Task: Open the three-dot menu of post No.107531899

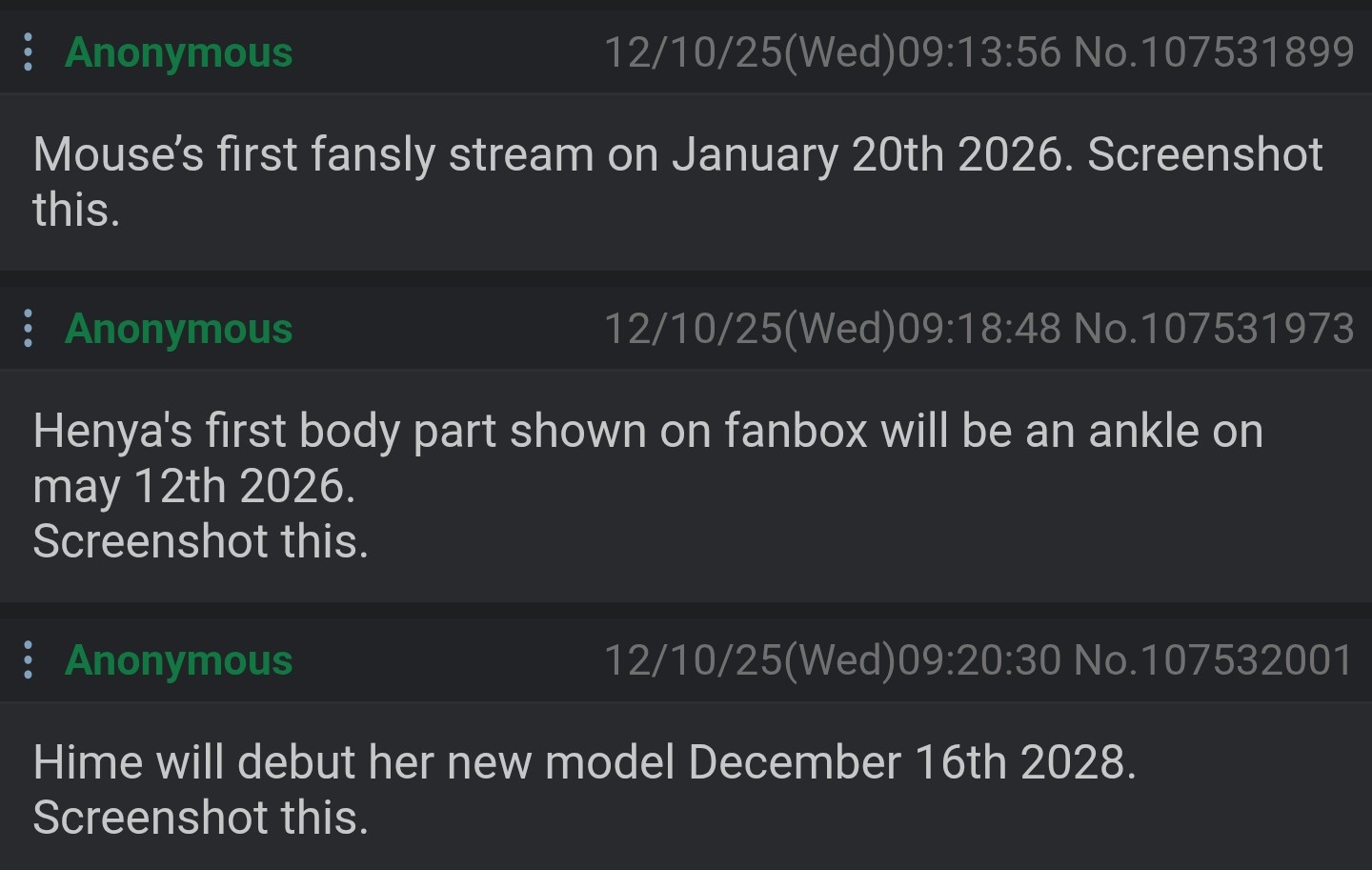Action: point(29,52)
